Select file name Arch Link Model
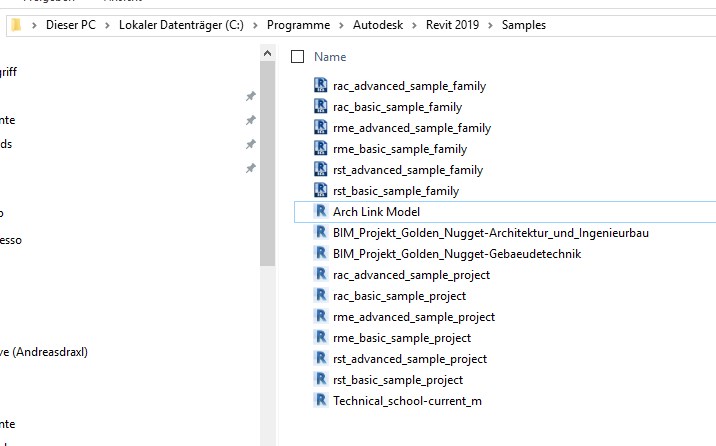 376,212
